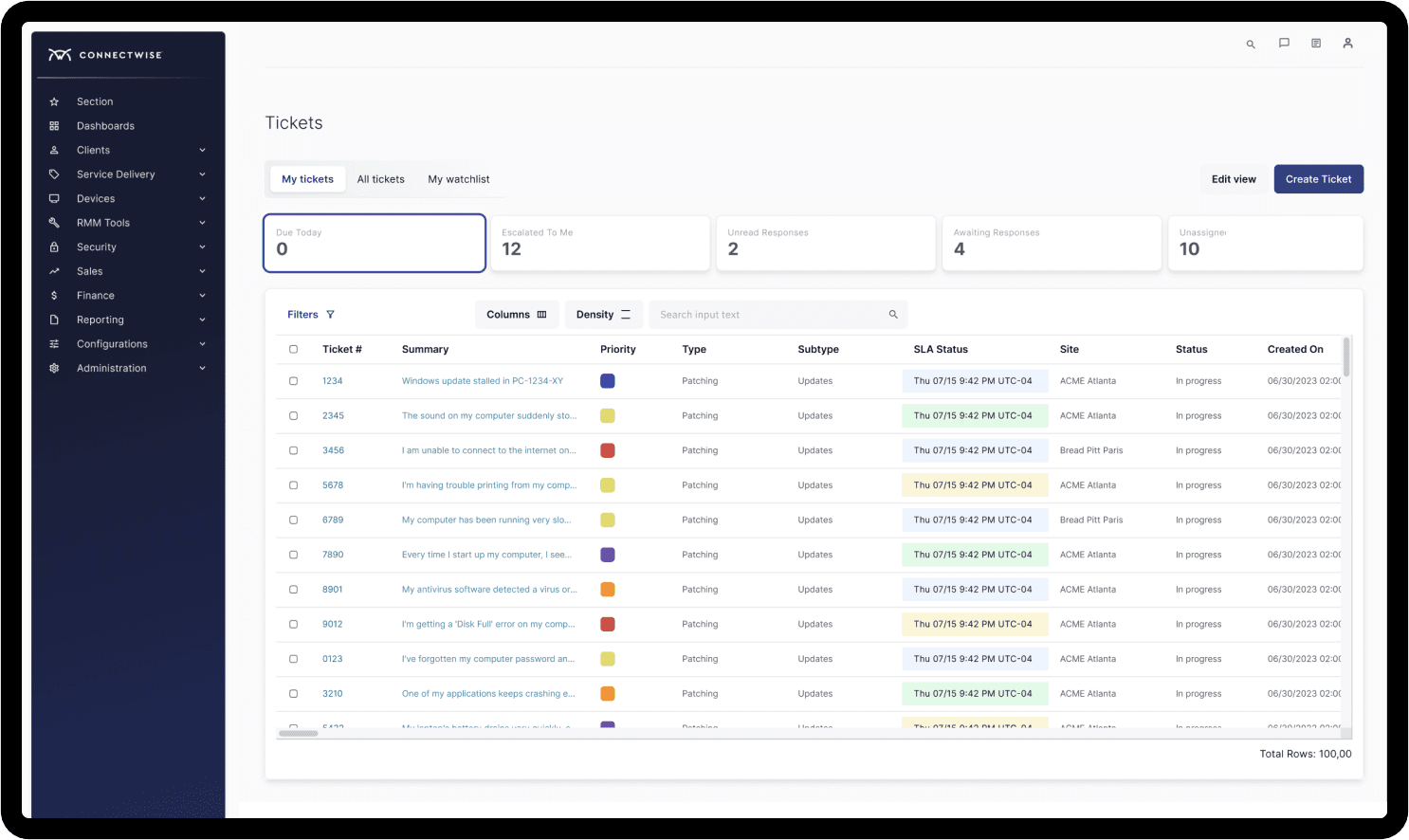Expand the RMM Tools chevron
1409x840 pixels.
(203, 223)
